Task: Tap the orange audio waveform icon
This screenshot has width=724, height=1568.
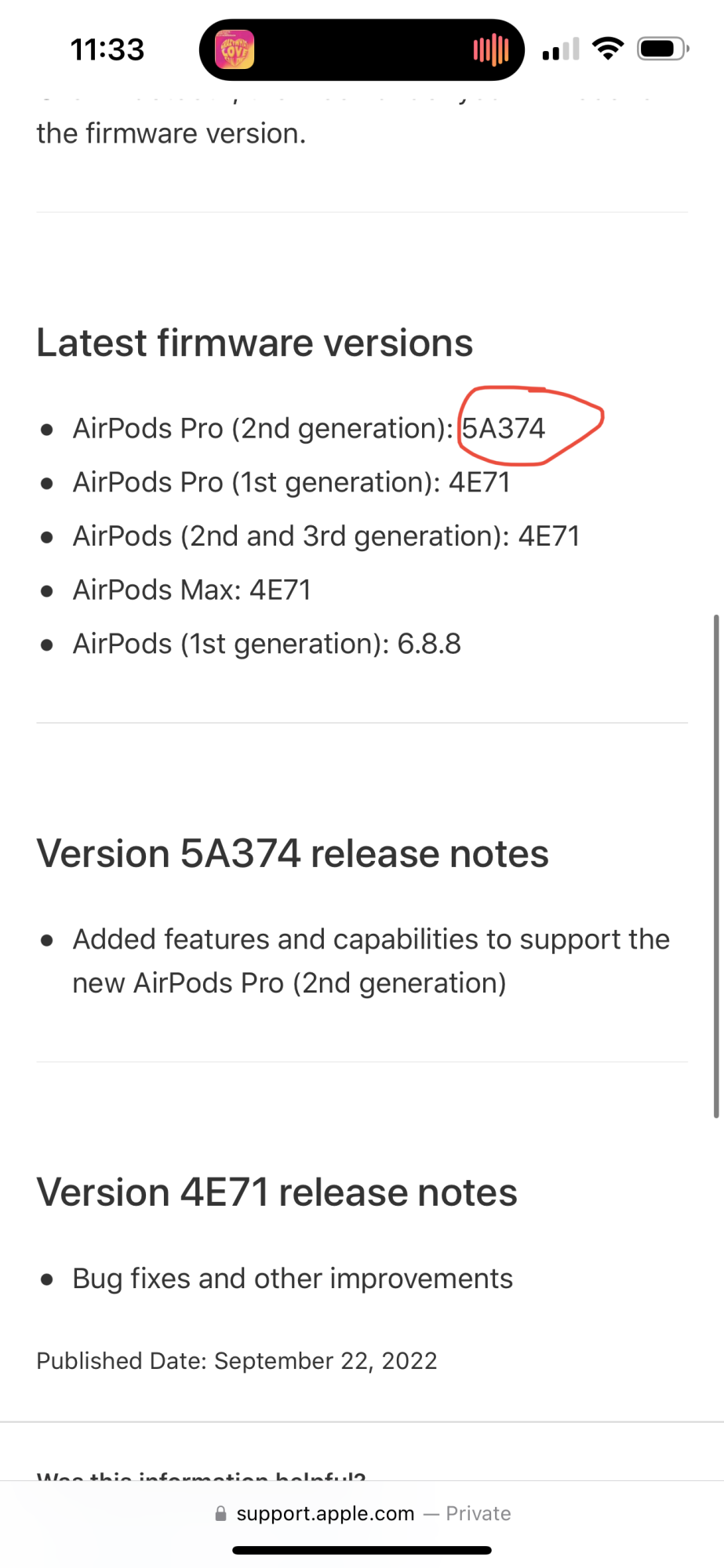Action: point(491,50)
